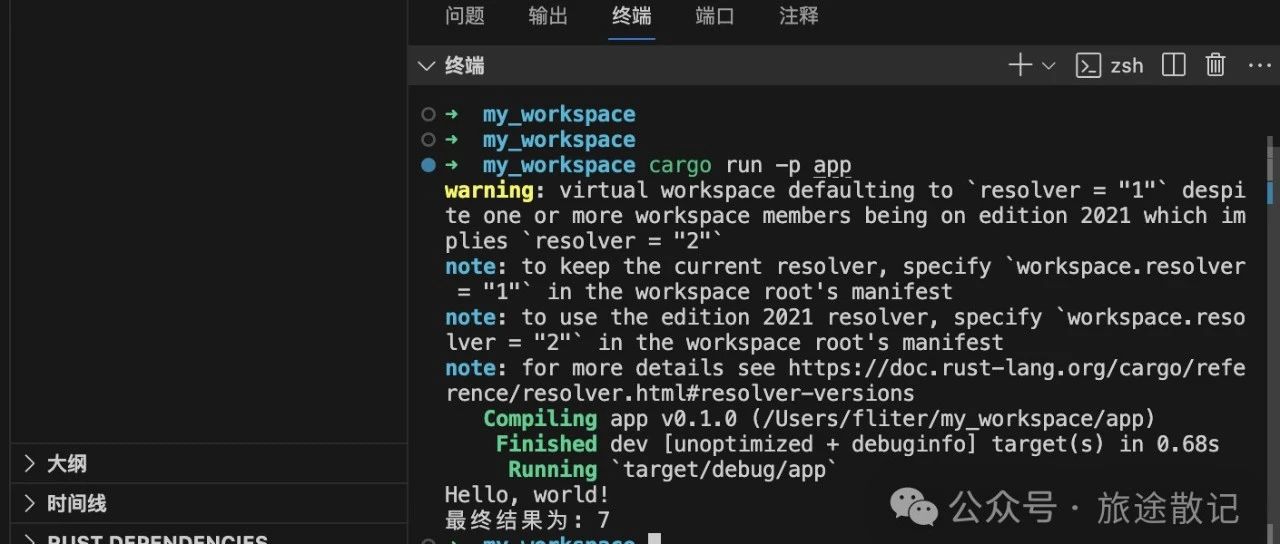Screen dimensions: 1280x544
Task: Switch to the 问题 panel tab
Action: coord(465,16)
